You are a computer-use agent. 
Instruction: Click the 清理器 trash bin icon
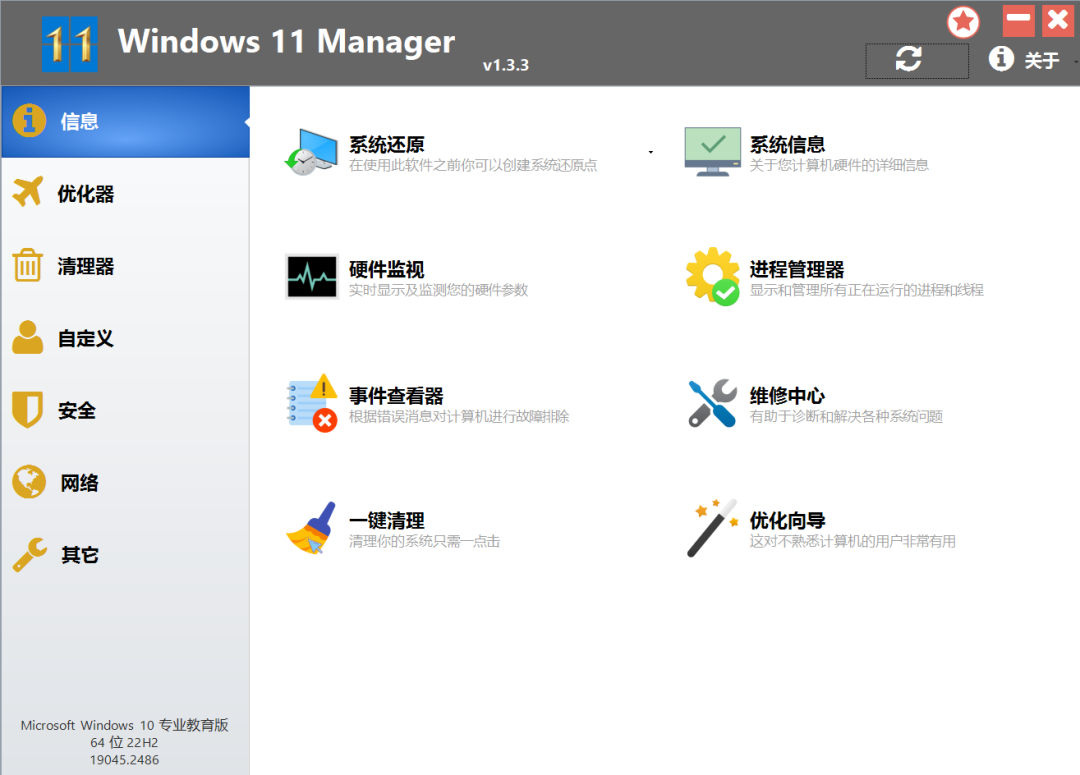pyautogui.click(x=28, y=265)
